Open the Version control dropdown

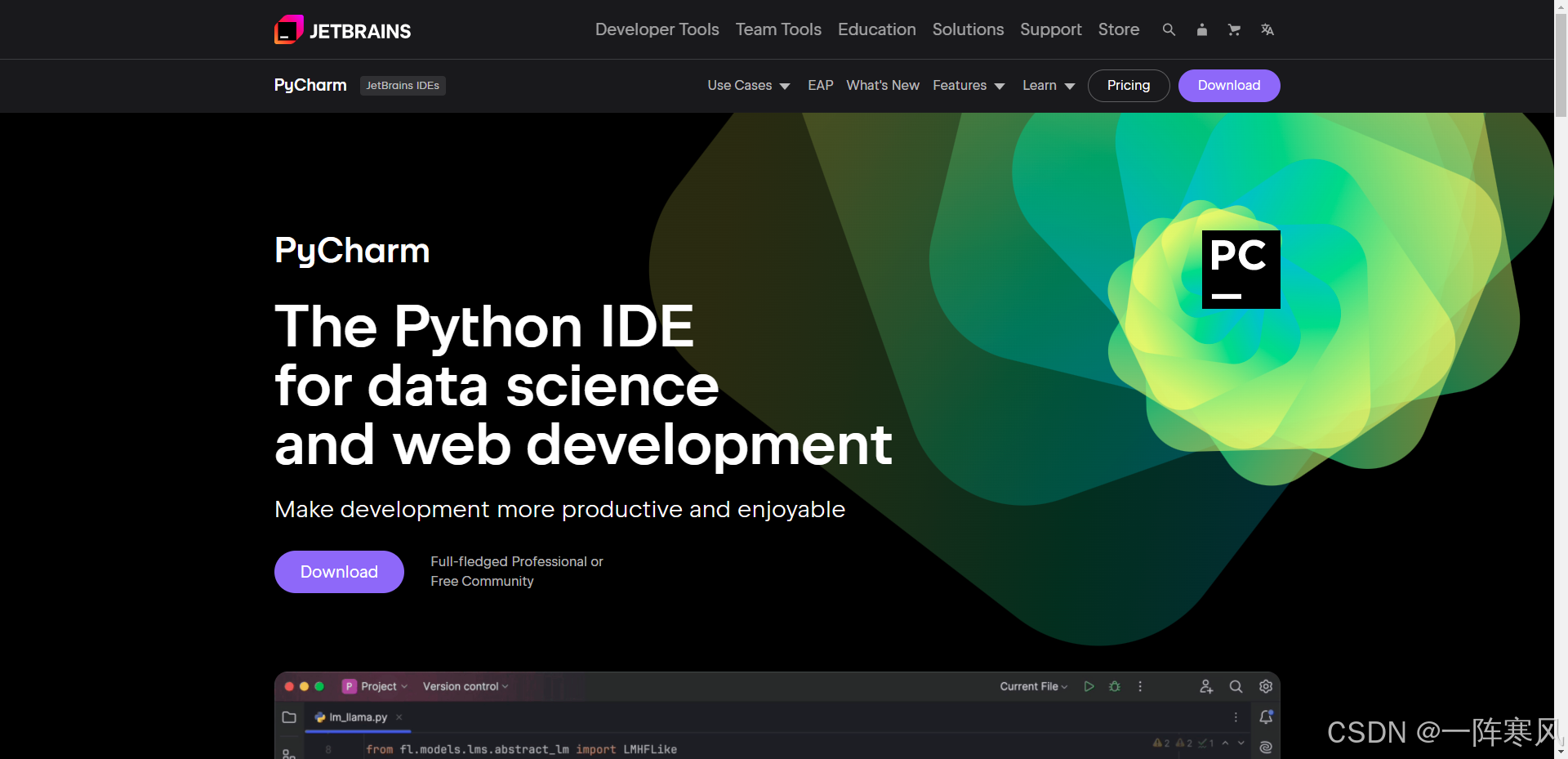(x=465, y=686)
